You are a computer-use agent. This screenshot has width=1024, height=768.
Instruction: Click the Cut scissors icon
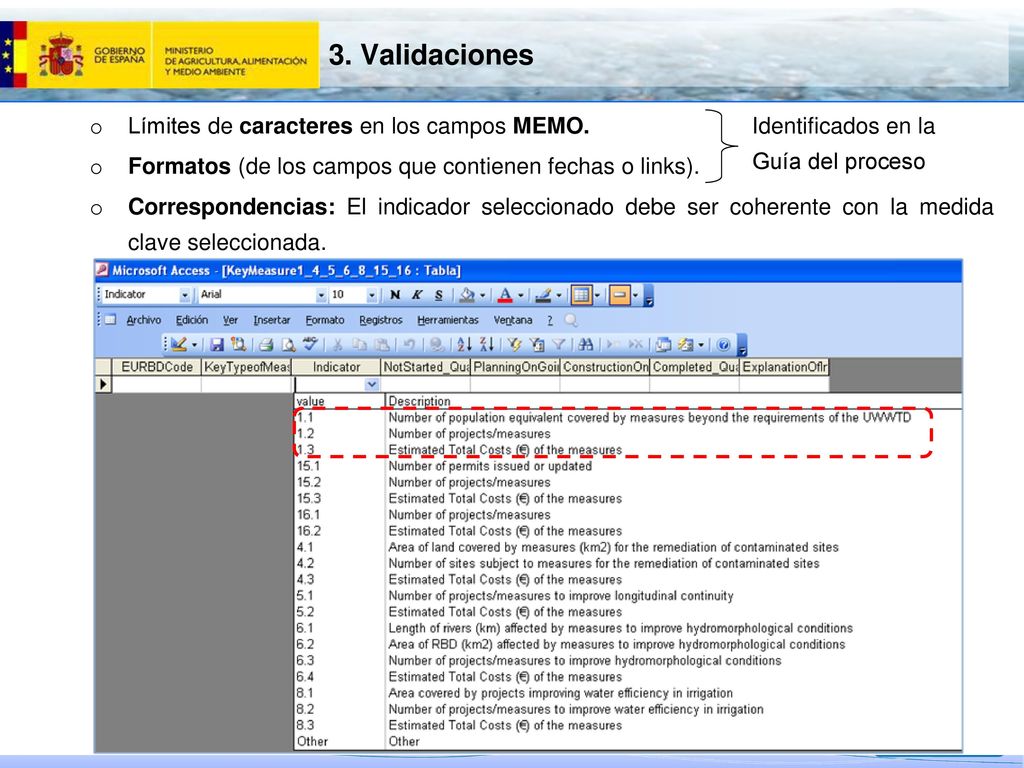[x=338, y=344]
